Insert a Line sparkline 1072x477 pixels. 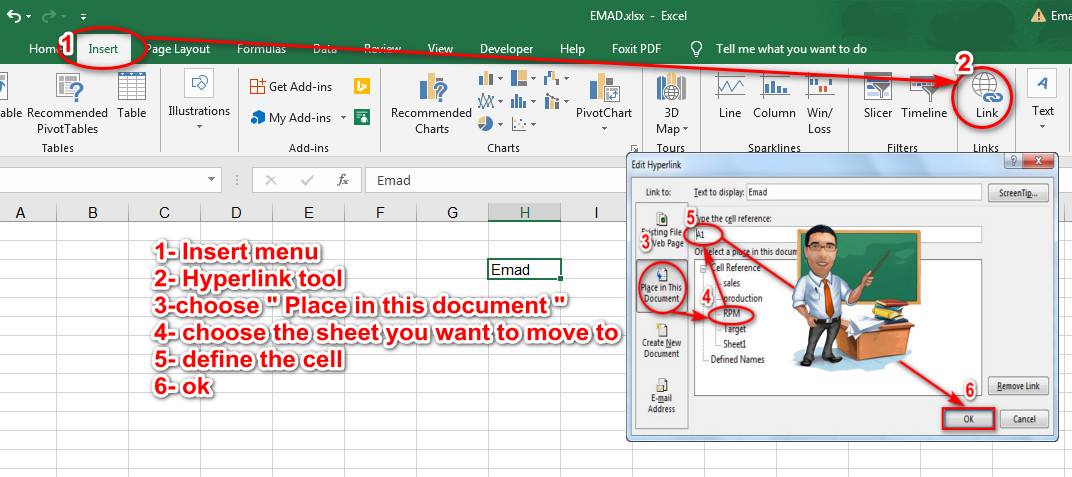729,96
